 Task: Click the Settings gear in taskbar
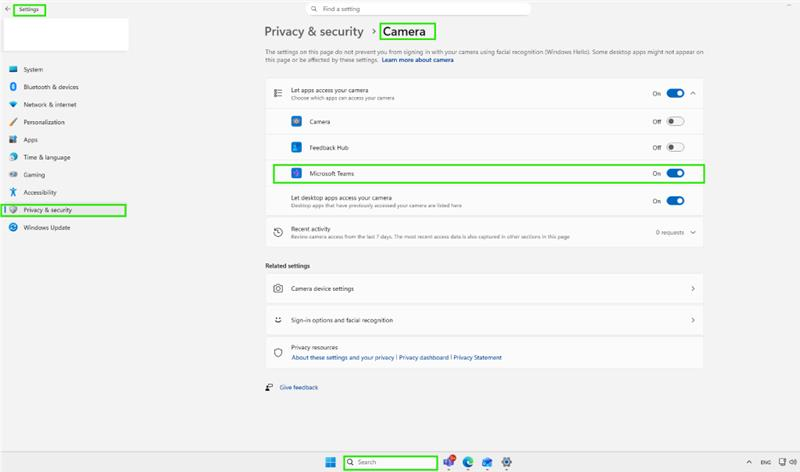506,462
